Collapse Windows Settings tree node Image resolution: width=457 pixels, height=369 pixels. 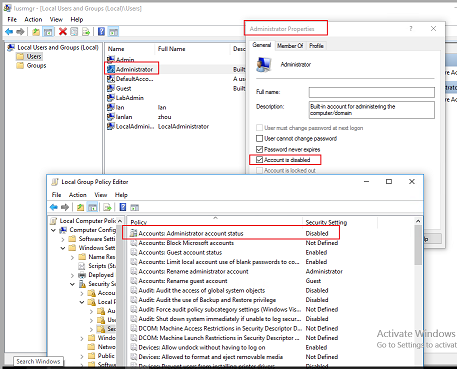63,248
